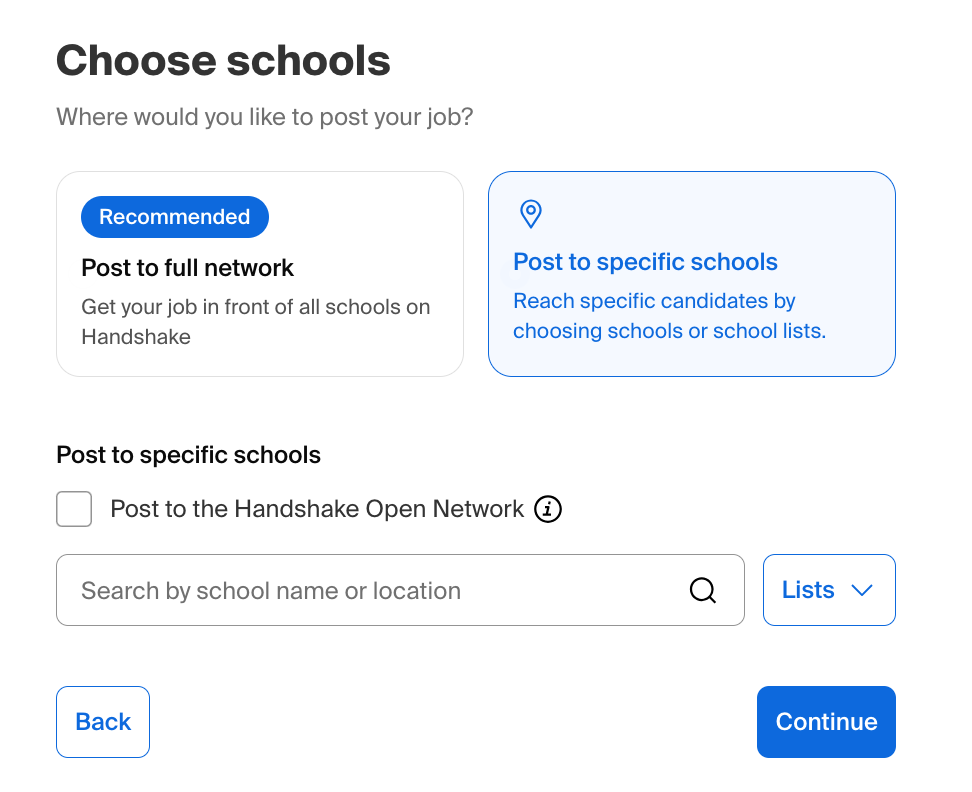Screen dimensions: 972x792
Task: Click the Post to specific schools section header
Action: pos(188,455)
